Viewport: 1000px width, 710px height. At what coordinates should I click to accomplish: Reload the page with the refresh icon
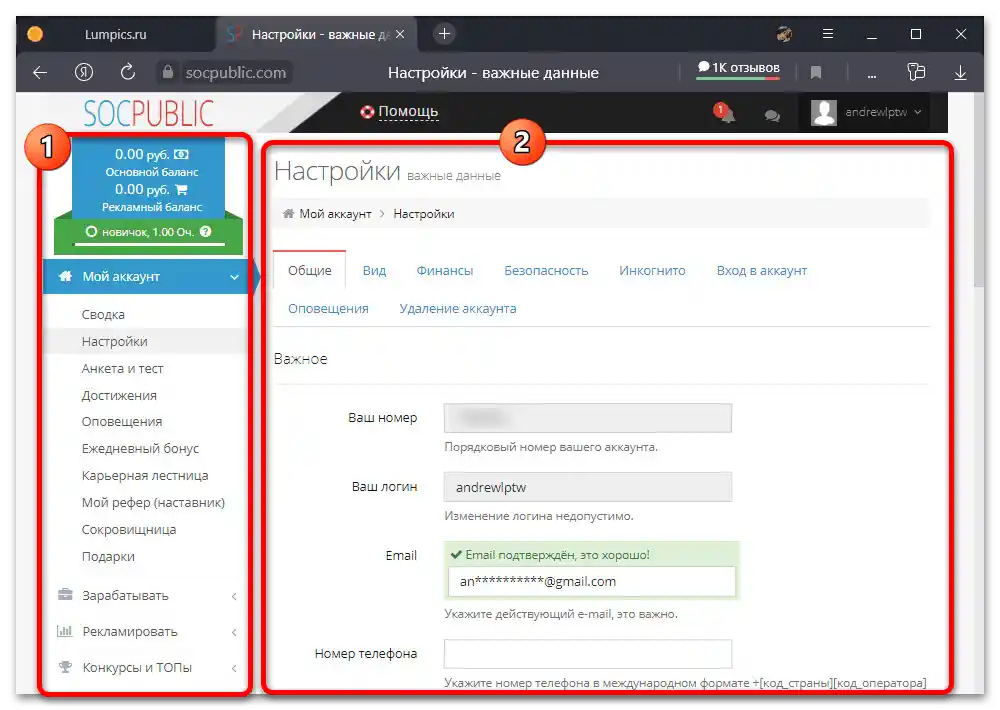(128, 72)
